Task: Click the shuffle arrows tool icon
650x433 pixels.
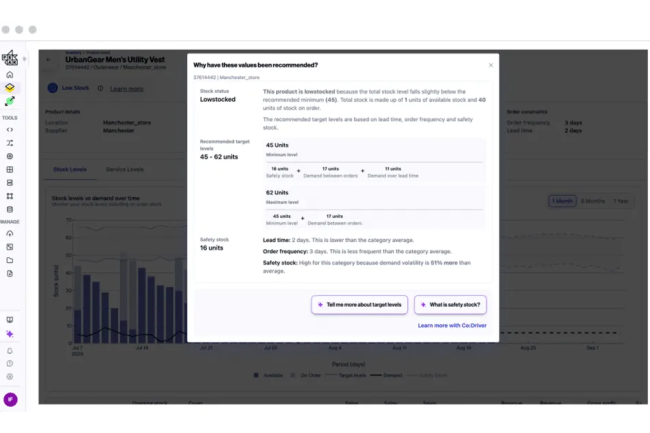Action: (10, 143)
